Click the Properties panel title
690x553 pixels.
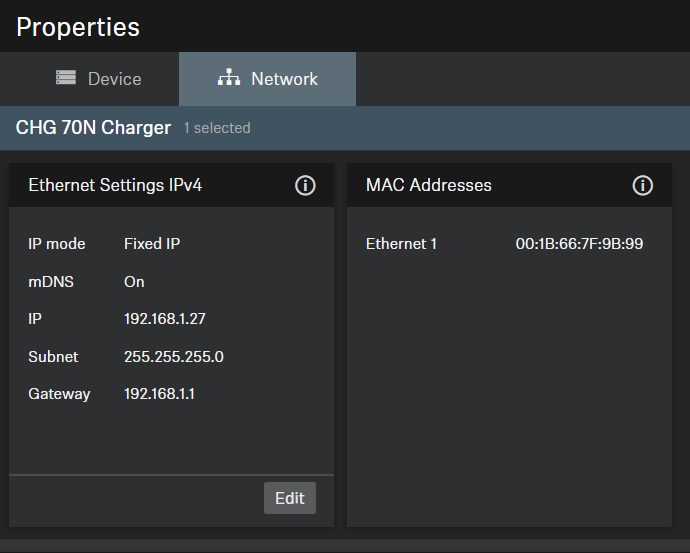(x=78, y=27)
